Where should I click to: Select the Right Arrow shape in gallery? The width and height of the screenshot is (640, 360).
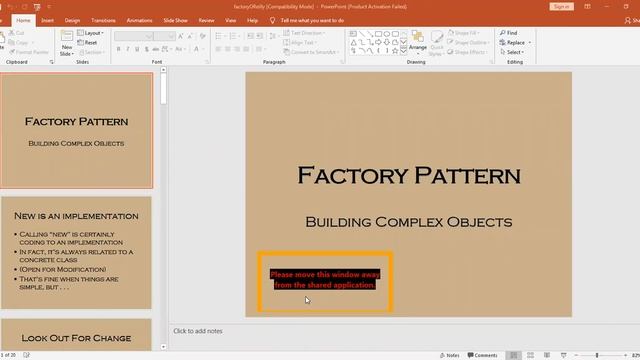point(378,42)
